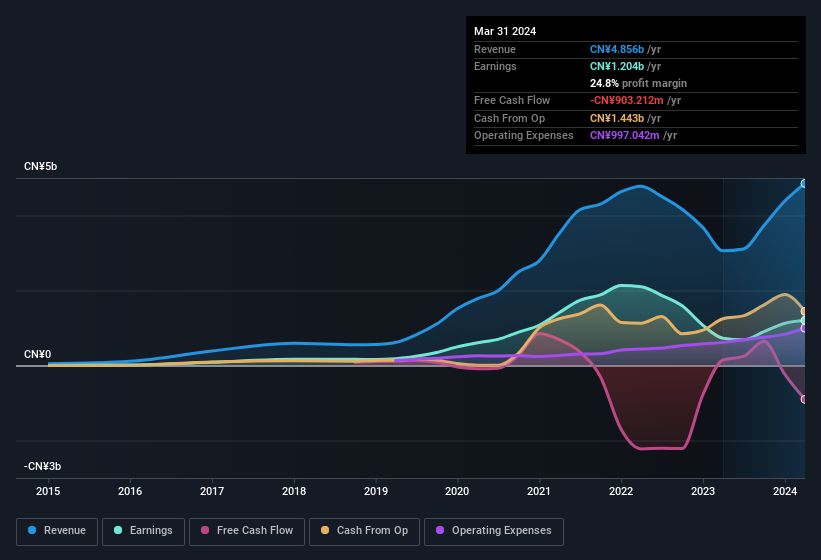
Task: Click the 2021 x-axis label
Action: [539, 491]
